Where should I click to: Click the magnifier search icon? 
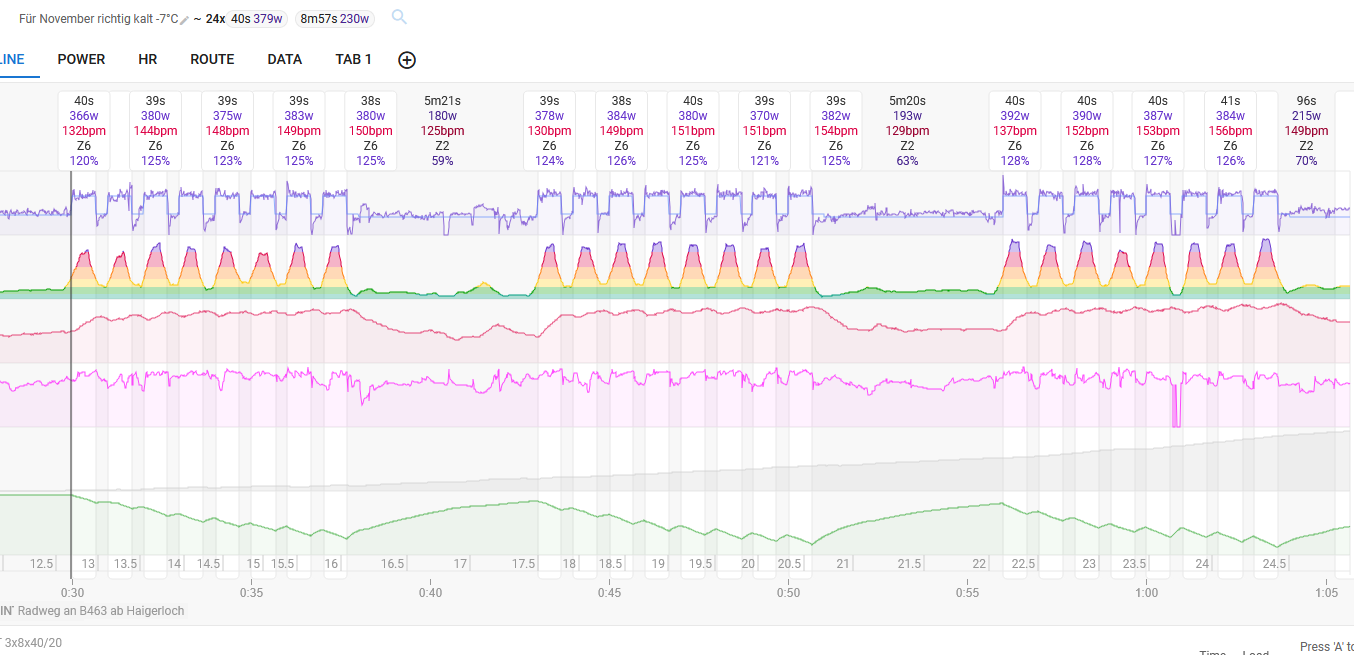[399, 17]
